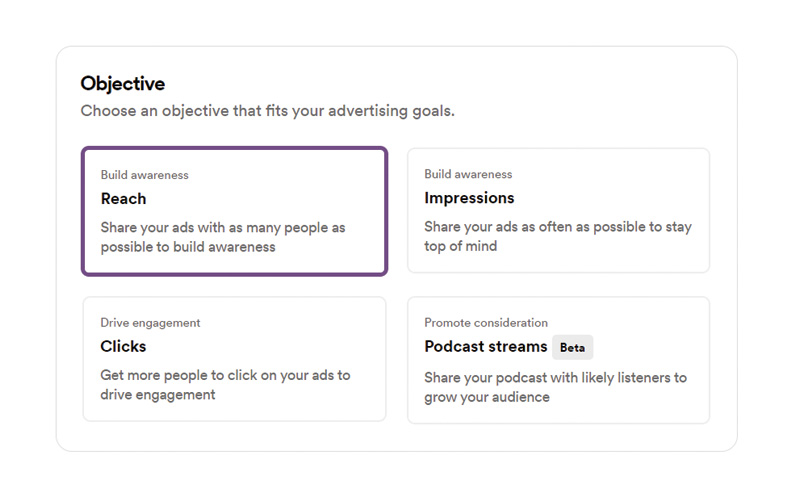Click 'Build awareness' label above Impressions

click(x=468, y=174)
